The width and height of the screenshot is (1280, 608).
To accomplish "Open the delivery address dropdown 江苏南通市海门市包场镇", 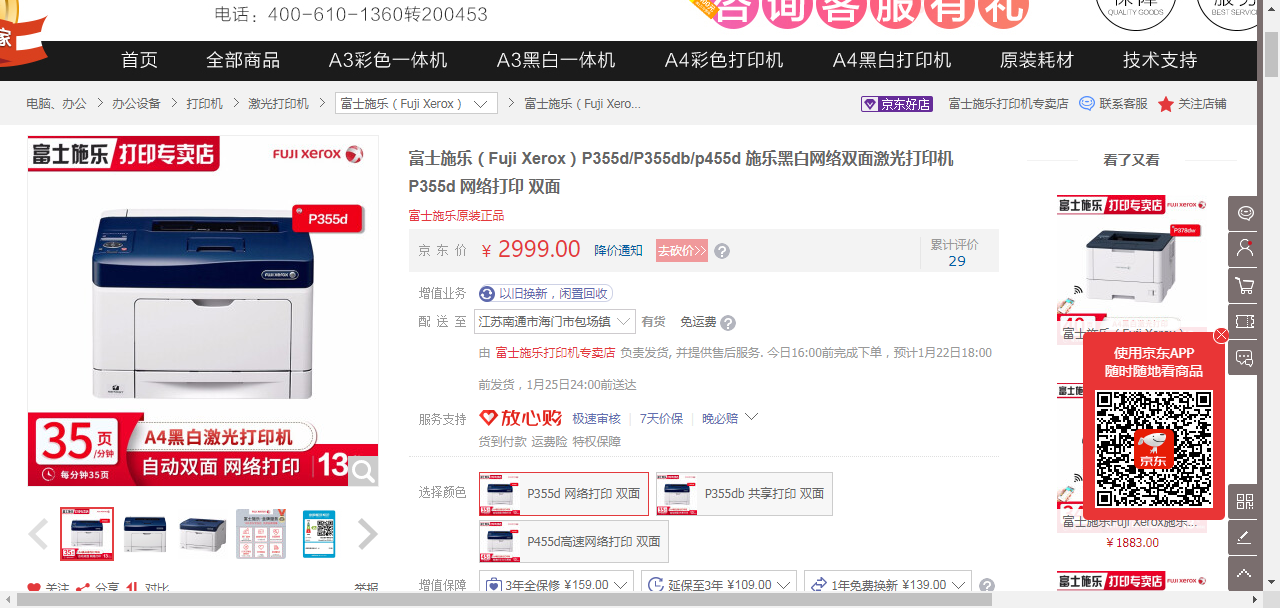I will pyautogui.click(x=555, y=322).
